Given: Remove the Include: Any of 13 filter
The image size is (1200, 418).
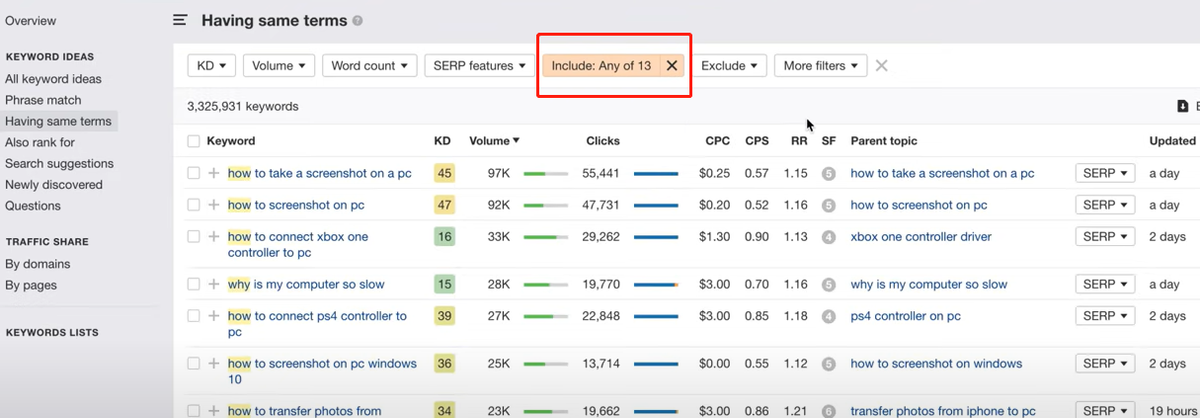Looking at the screenshot, I should click(x=672, y=66).
